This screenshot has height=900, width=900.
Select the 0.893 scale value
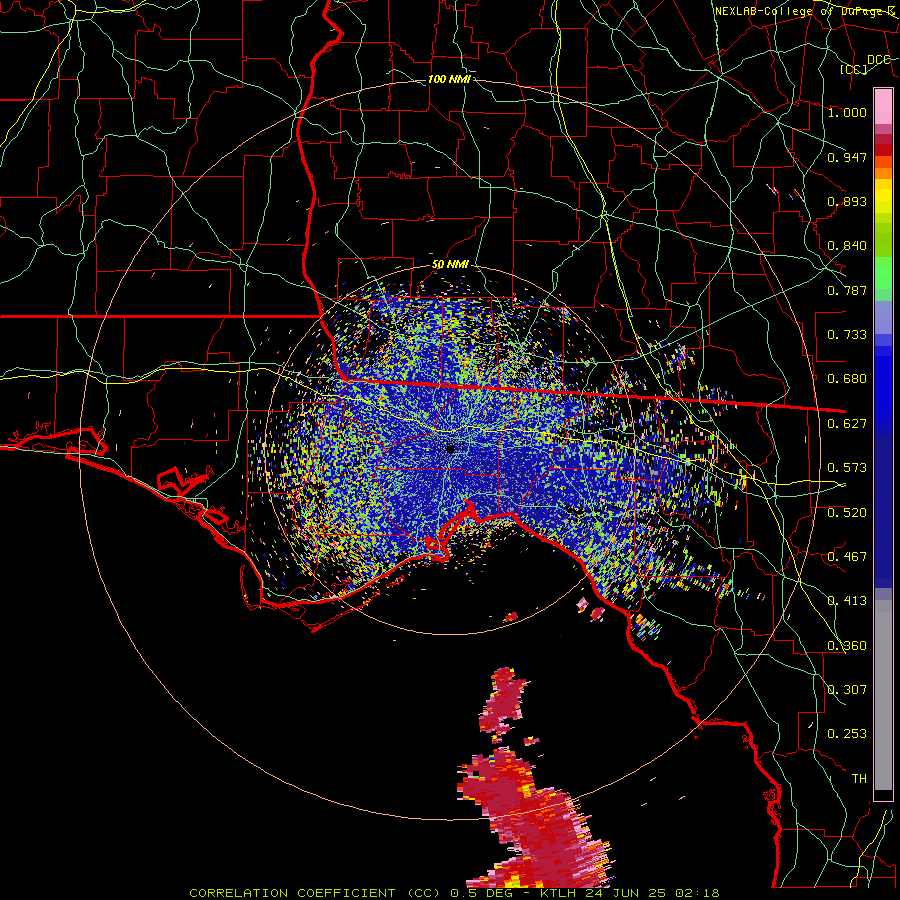click(847, 201)
